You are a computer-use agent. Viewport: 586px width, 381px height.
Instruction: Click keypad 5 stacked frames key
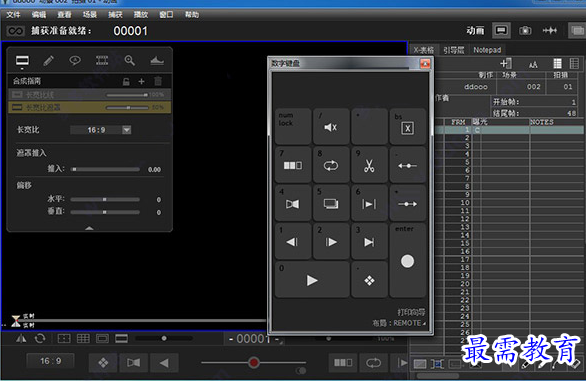pos(331,203)
